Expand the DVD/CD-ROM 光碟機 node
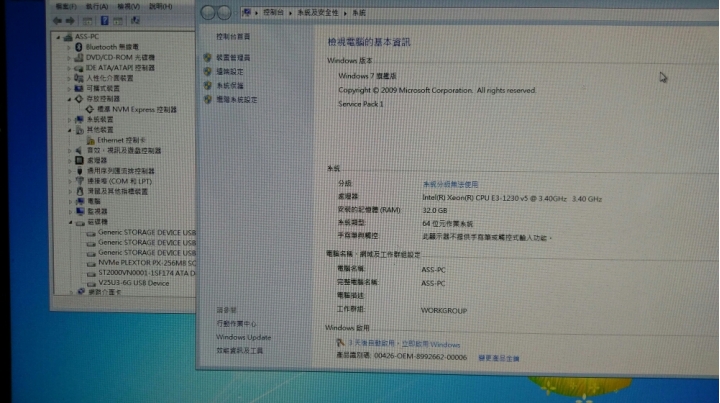The height and width of the screenshot is (403, 720). (x=69, y=58)
